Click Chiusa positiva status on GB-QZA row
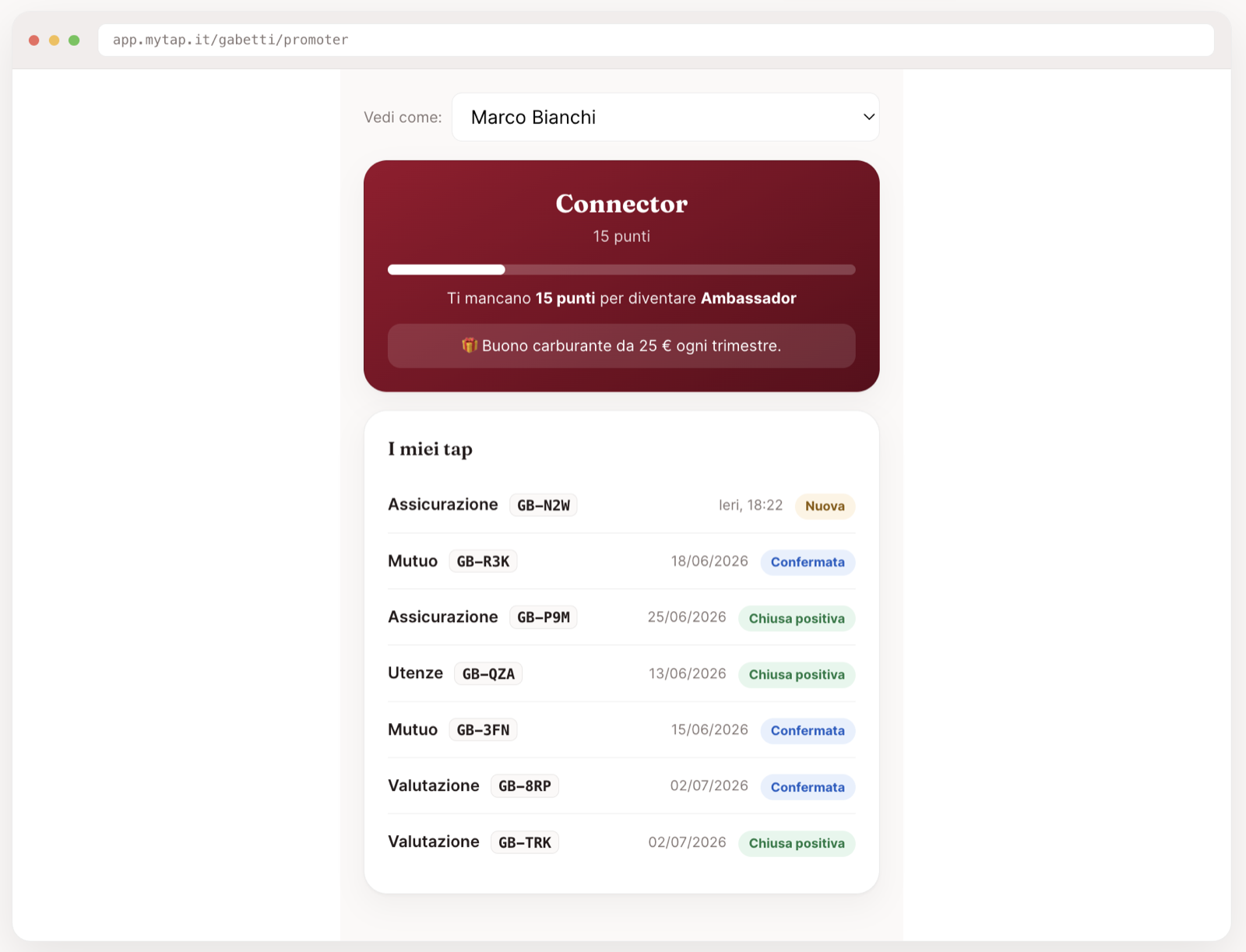The height and width of the screenshot is (952, 1246). tap(797, 674)
